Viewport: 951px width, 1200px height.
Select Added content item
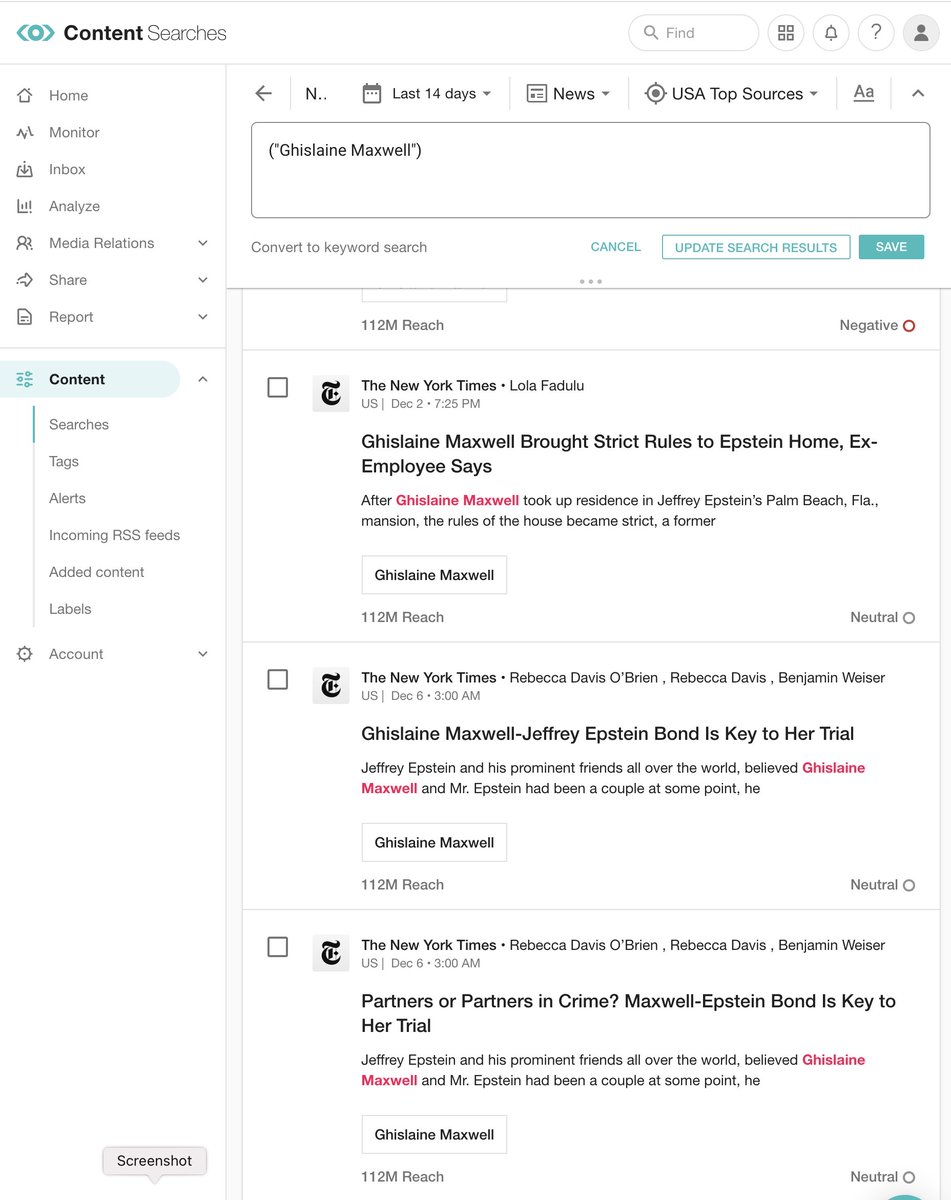click(x=97, y=572)
